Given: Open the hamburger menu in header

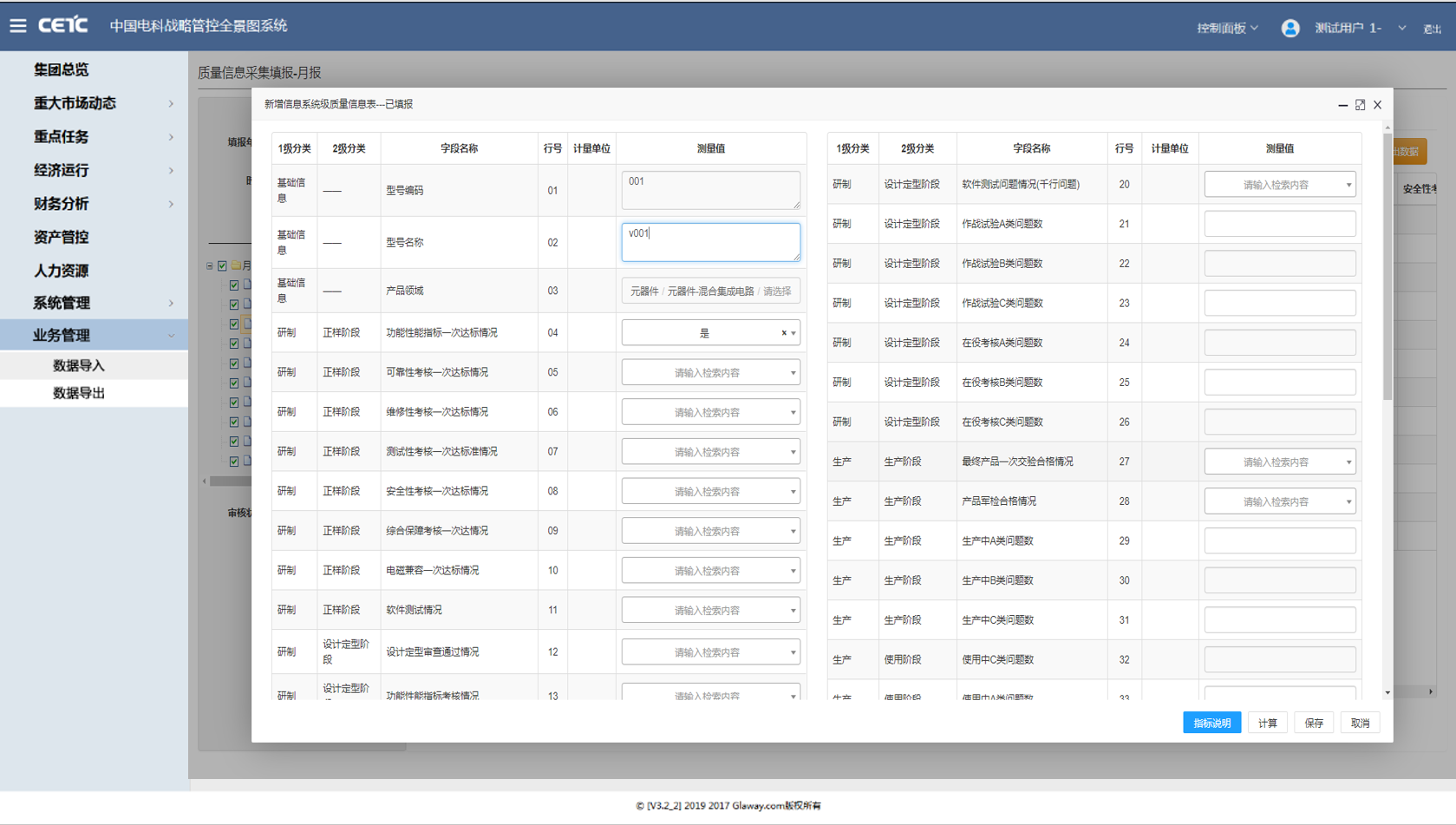Looking at the screenshot, I should click(18, 26).
